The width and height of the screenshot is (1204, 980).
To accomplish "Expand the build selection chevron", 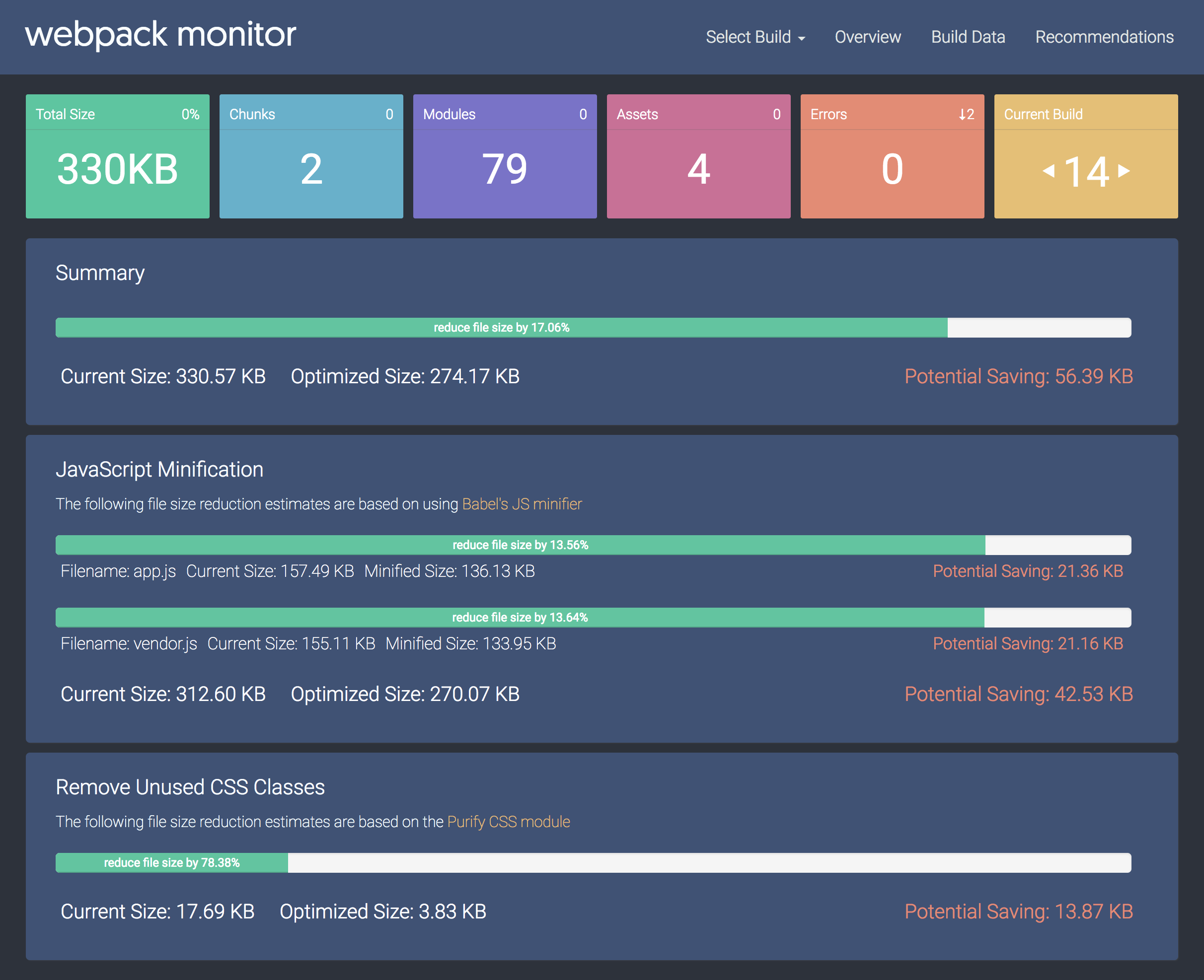I will [x=803, y=39].
